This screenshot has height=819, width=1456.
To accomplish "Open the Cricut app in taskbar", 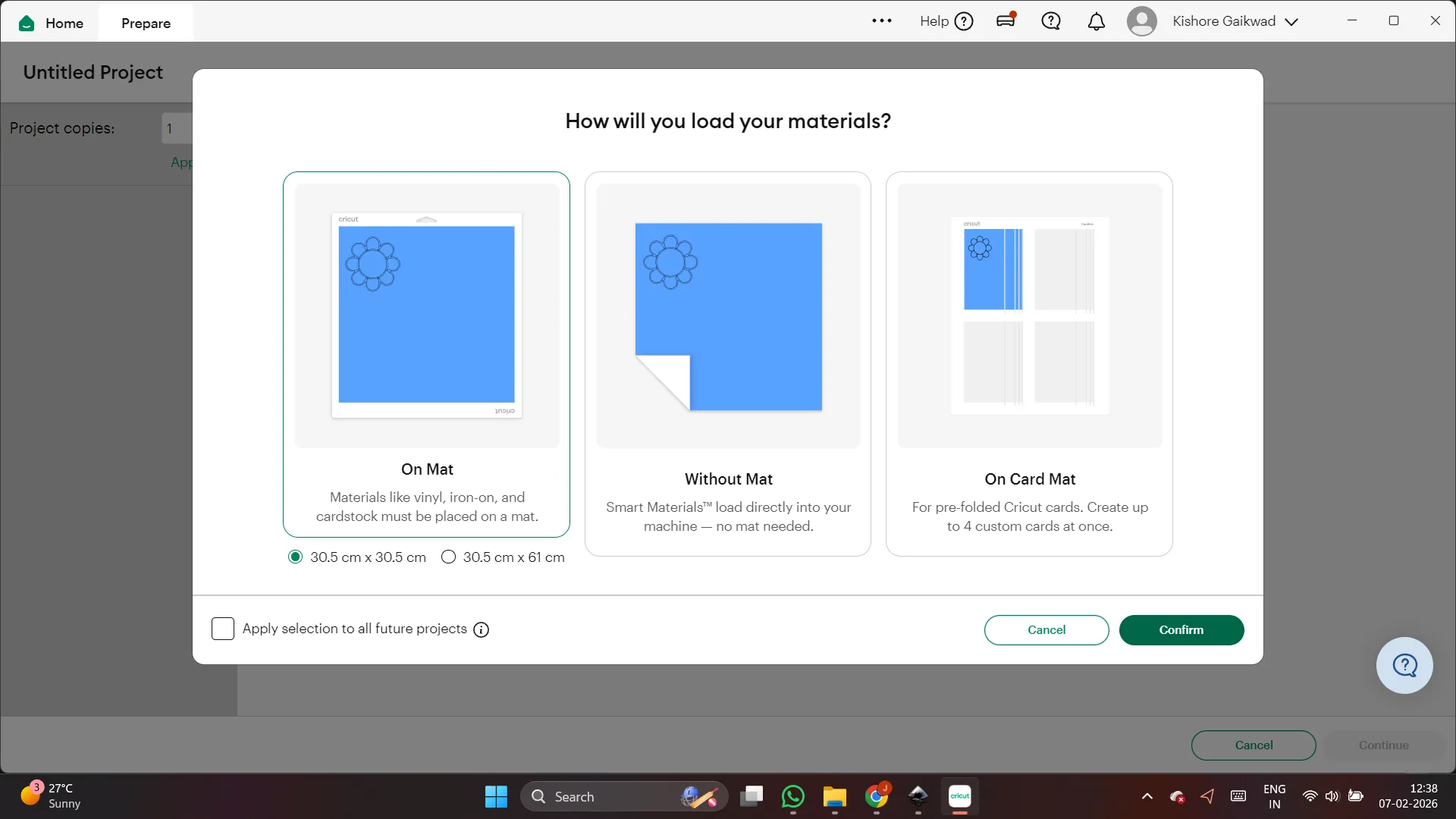I will (959, 796).
